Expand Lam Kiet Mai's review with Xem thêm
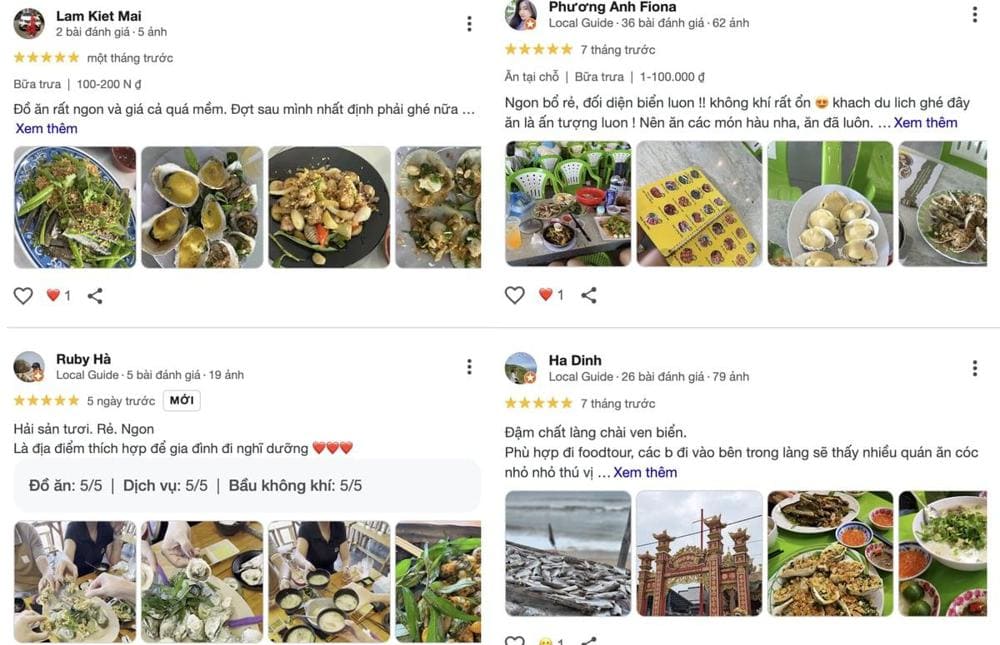This screenshot has height=645, width=1000. 46,128
